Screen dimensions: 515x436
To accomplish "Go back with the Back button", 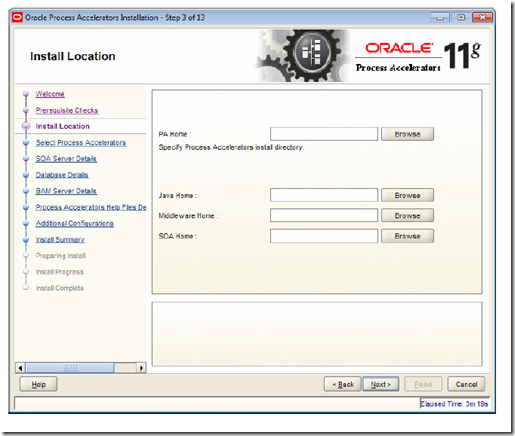I will coord(342,384).
